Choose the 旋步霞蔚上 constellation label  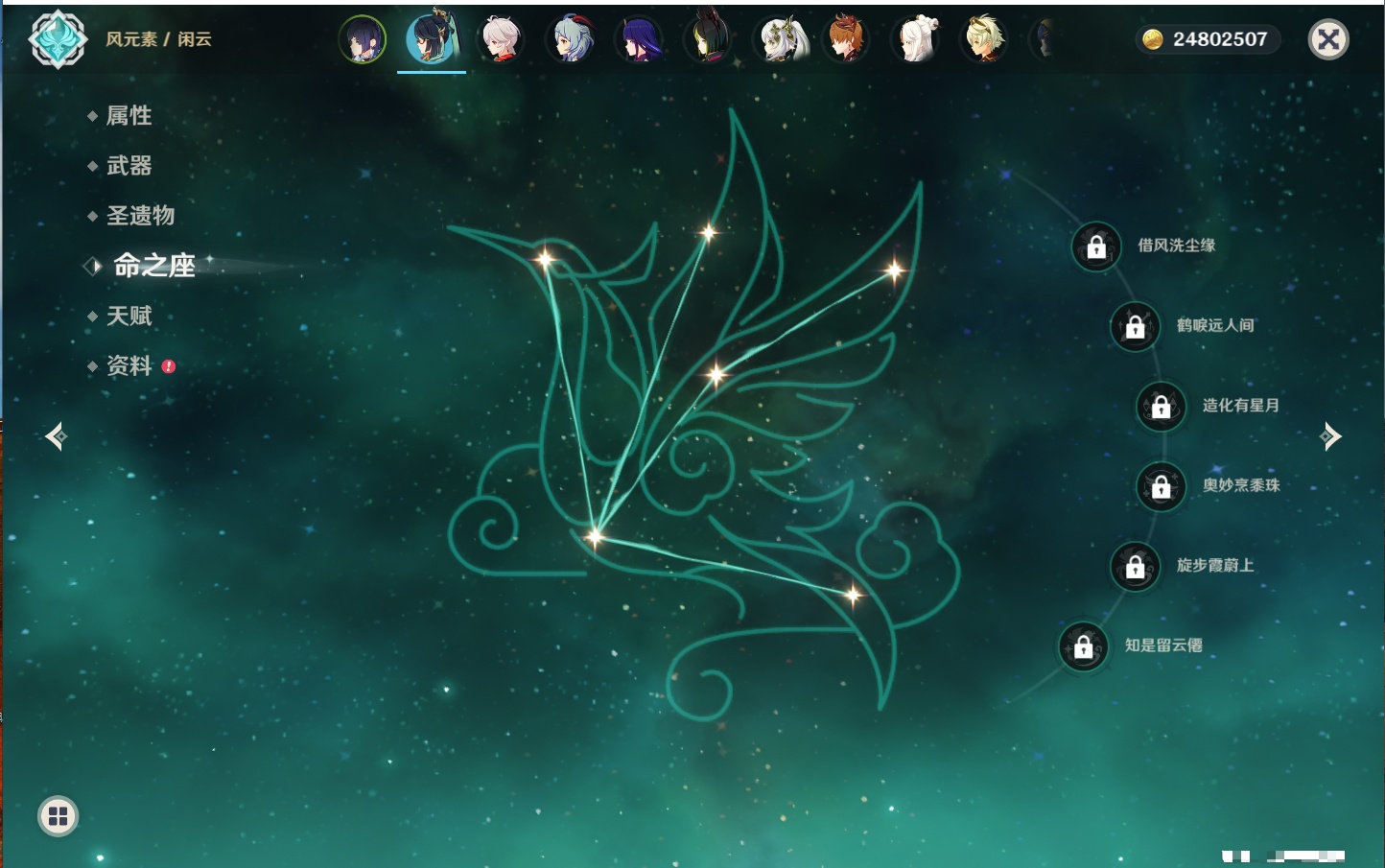pyautogui.click(x=1215, y=565)
